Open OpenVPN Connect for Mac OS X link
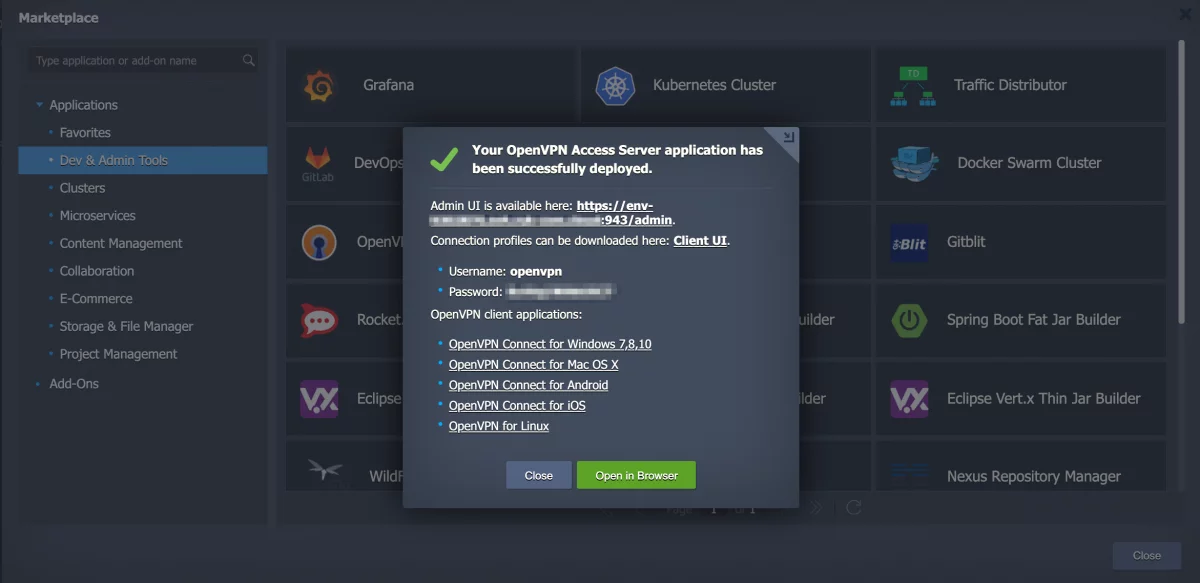The width and height of the screenshot is (1200, 583). 534,365
